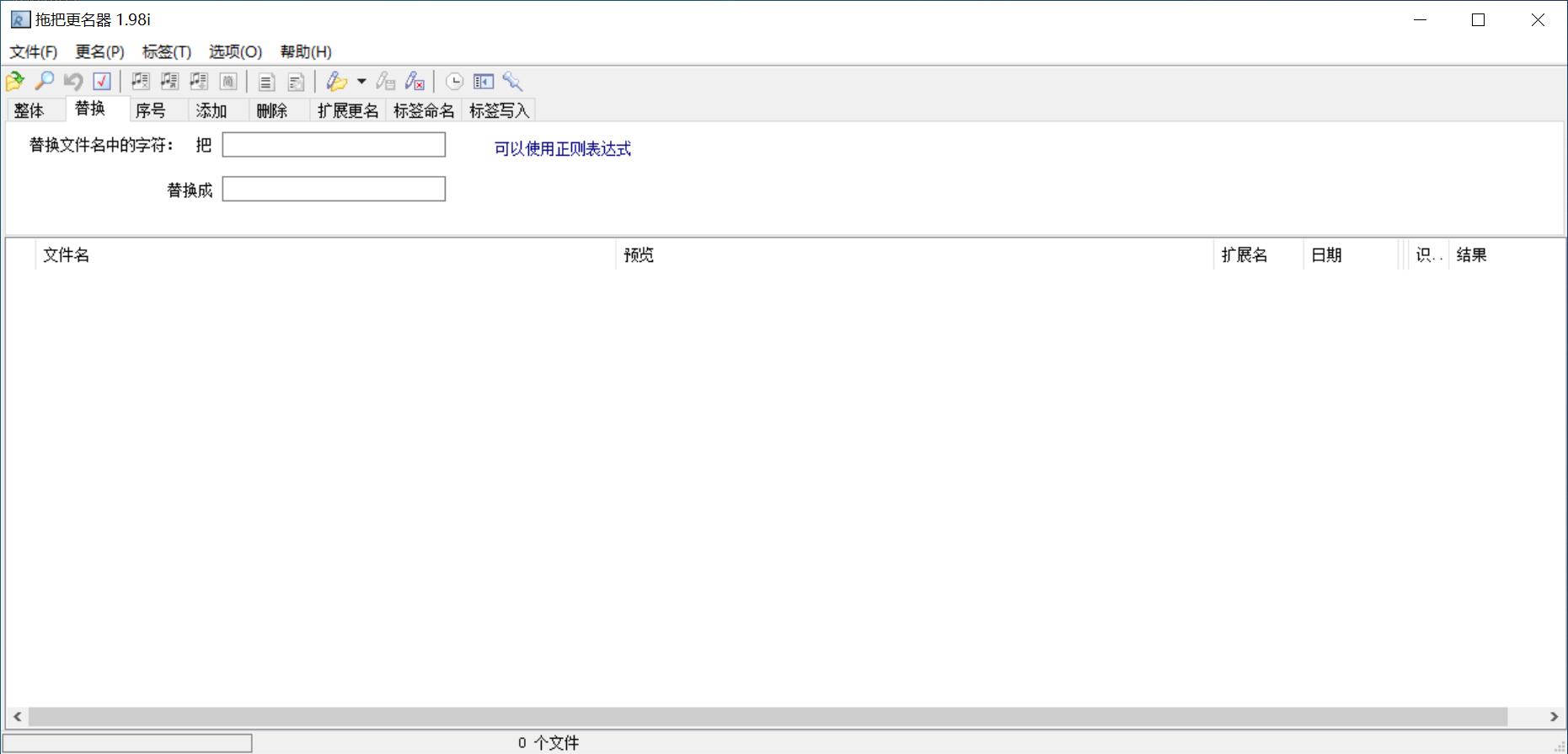Click the pencil save rule icon
Screen dimensions: 1568x754
(x=386, y=82)
